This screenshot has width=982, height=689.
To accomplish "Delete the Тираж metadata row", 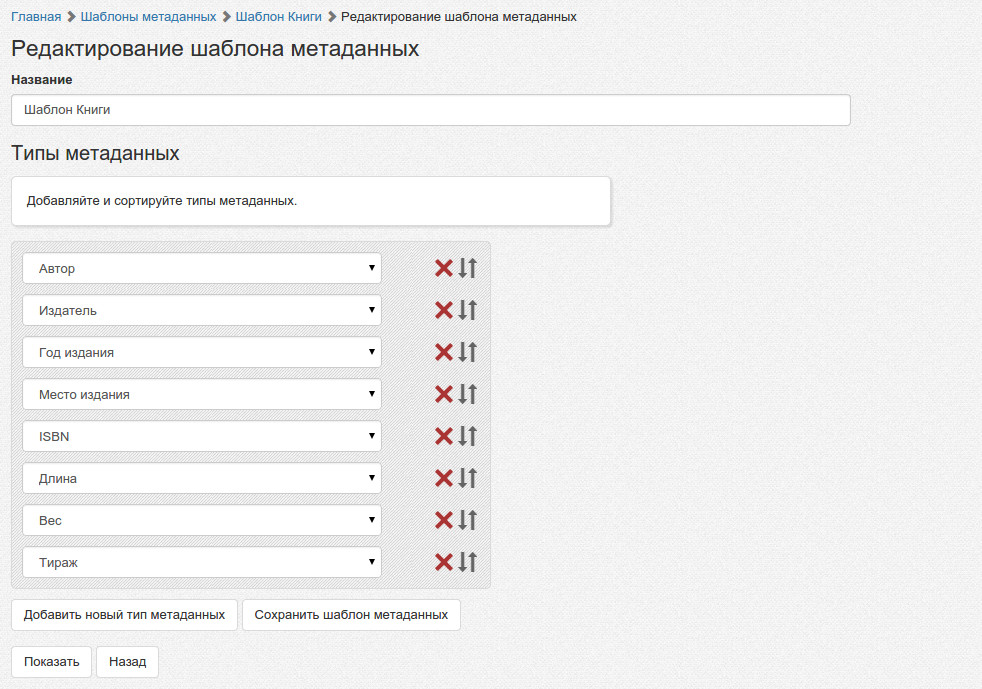I will [444, 562].
